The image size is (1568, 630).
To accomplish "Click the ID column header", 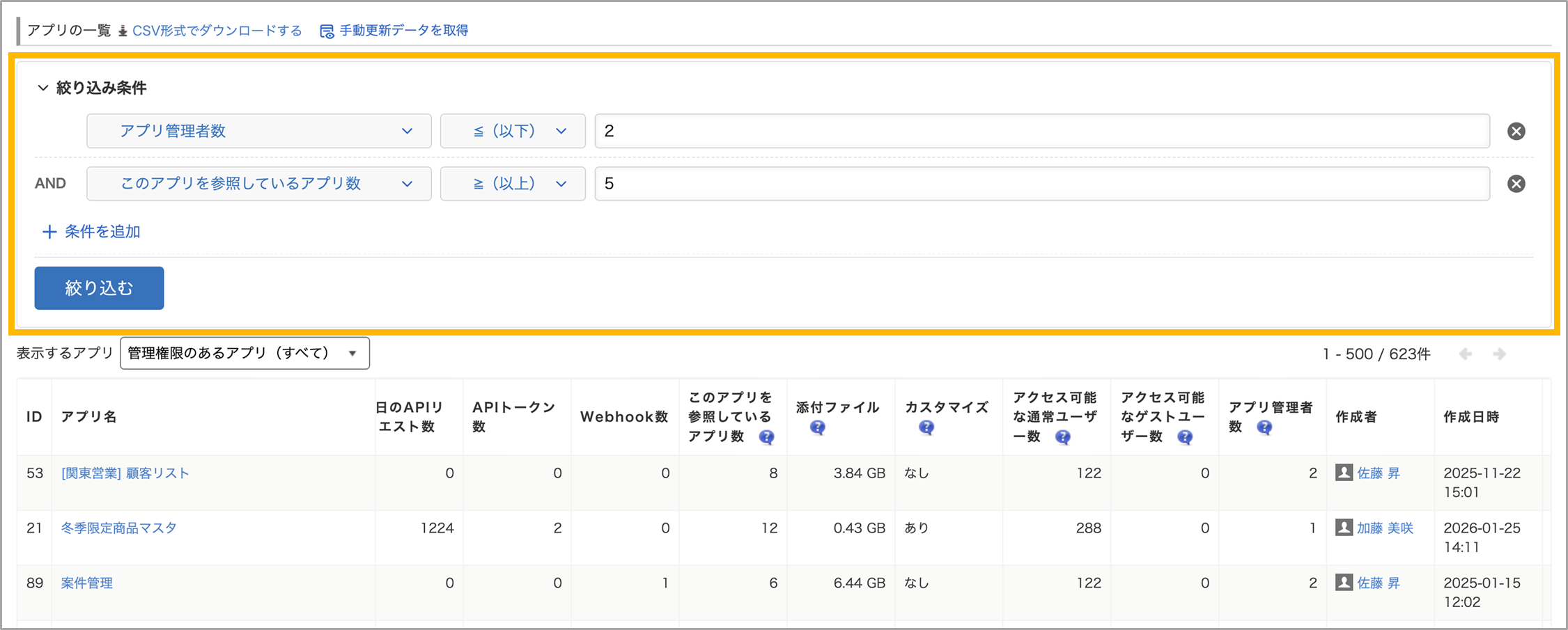I will coord(34,417).
